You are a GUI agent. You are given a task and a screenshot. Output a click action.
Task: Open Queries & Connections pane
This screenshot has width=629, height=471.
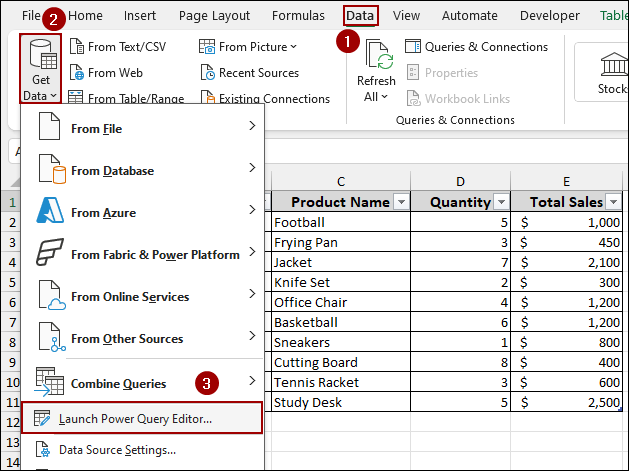coord(476,47)
